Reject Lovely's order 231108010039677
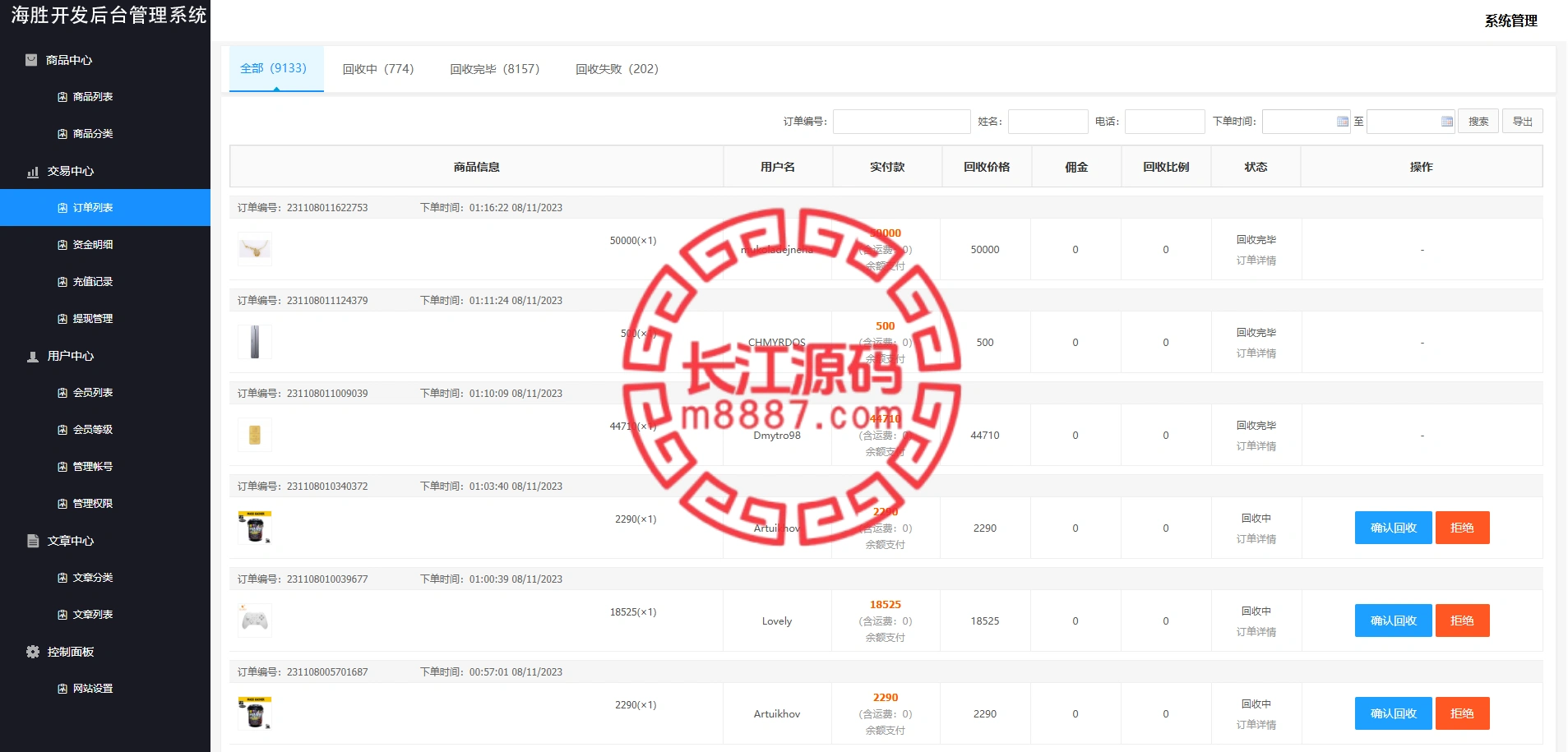Screen dimensions: 1568x752 click(1462, 621)
